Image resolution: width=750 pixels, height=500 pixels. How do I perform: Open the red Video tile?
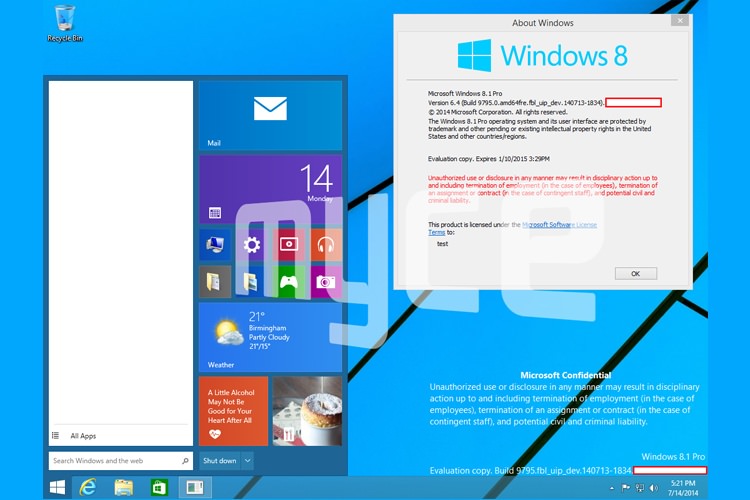289,244
